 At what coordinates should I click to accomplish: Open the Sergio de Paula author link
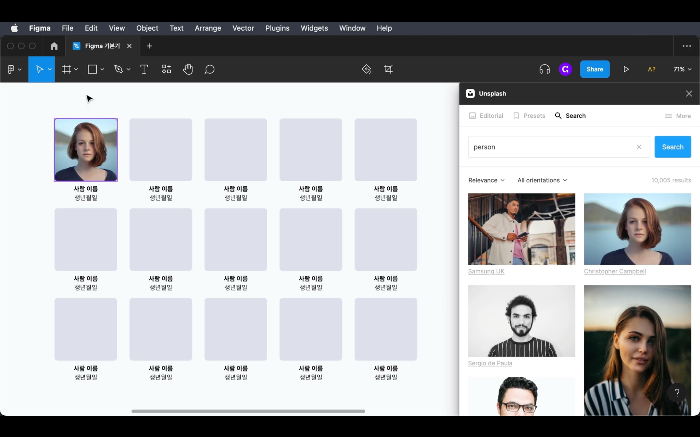(x=490, y=363)
